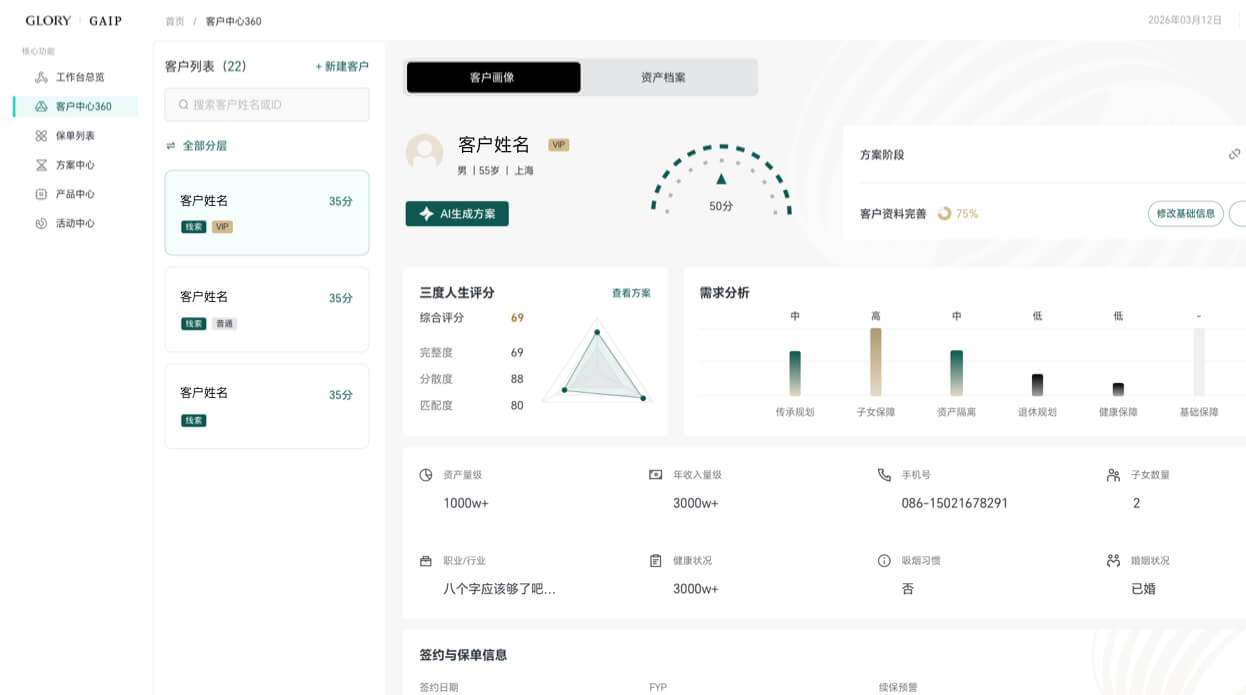The image size is (1246, 695).
Task: Click the 产品中心 sidebar icon
Action: tap(41, 194)
